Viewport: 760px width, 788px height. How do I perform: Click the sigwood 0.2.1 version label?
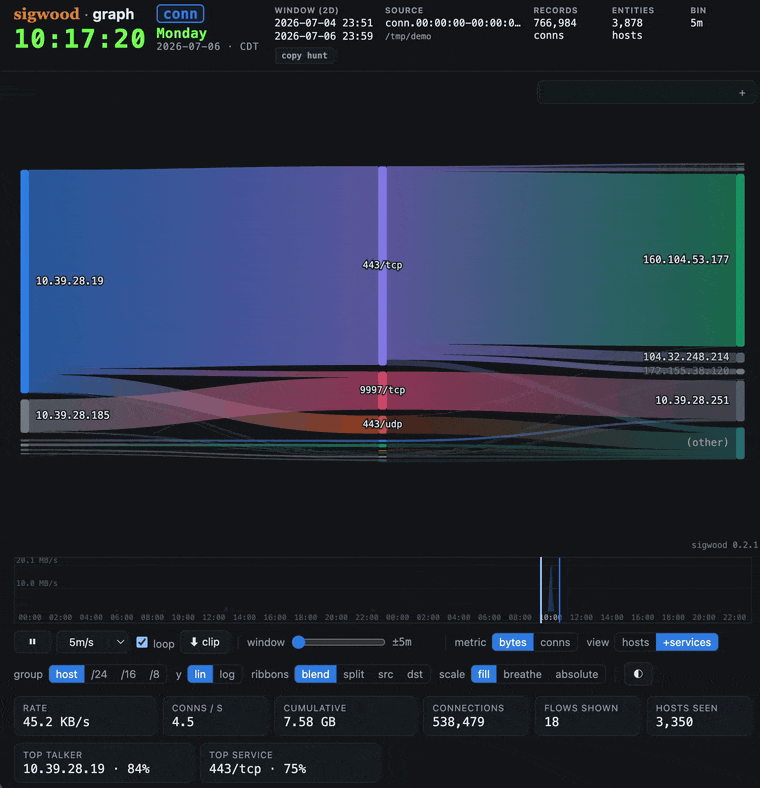[x=724, y=545]
